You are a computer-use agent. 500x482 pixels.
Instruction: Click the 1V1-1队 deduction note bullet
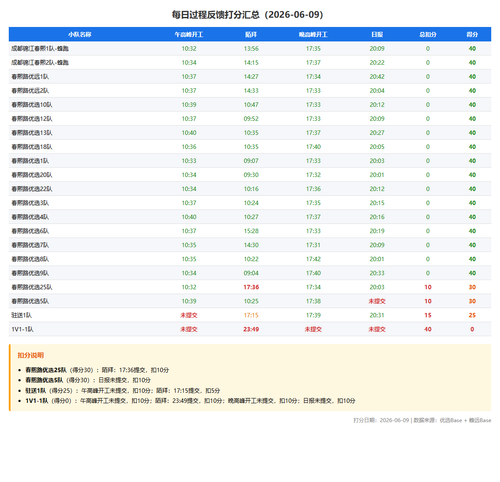pos(190,401)
